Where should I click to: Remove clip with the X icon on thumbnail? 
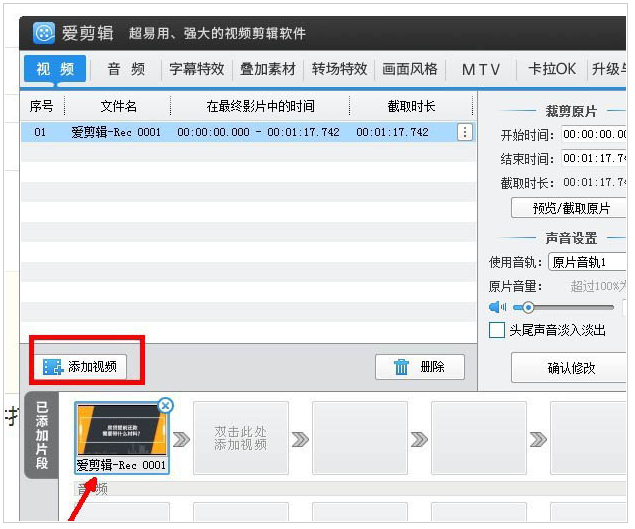click(166, 405)
